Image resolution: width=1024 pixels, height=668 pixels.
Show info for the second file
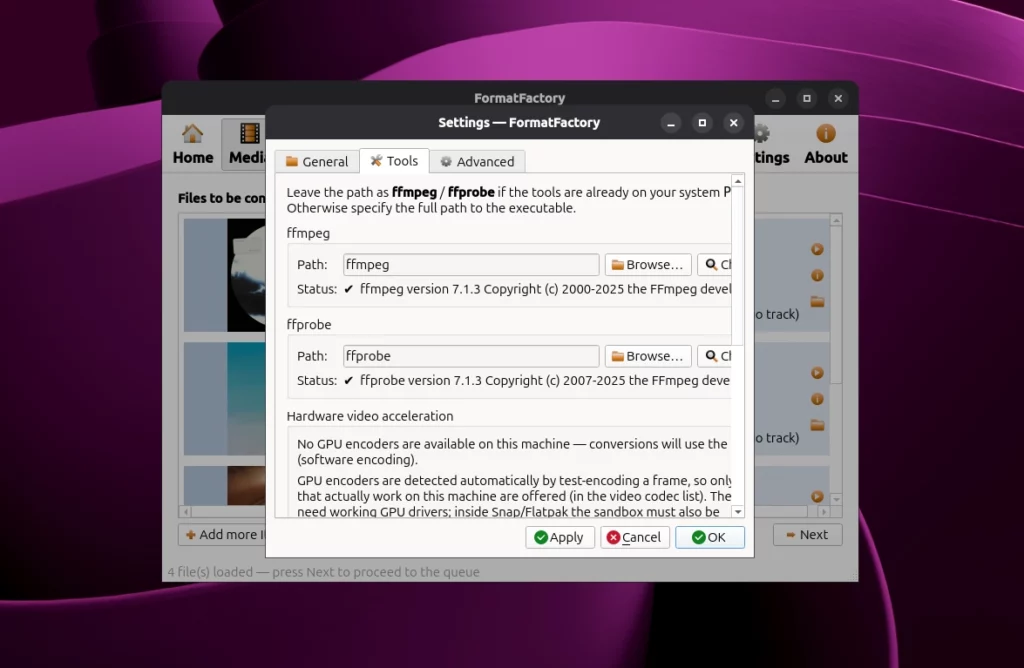coord(817,399)
